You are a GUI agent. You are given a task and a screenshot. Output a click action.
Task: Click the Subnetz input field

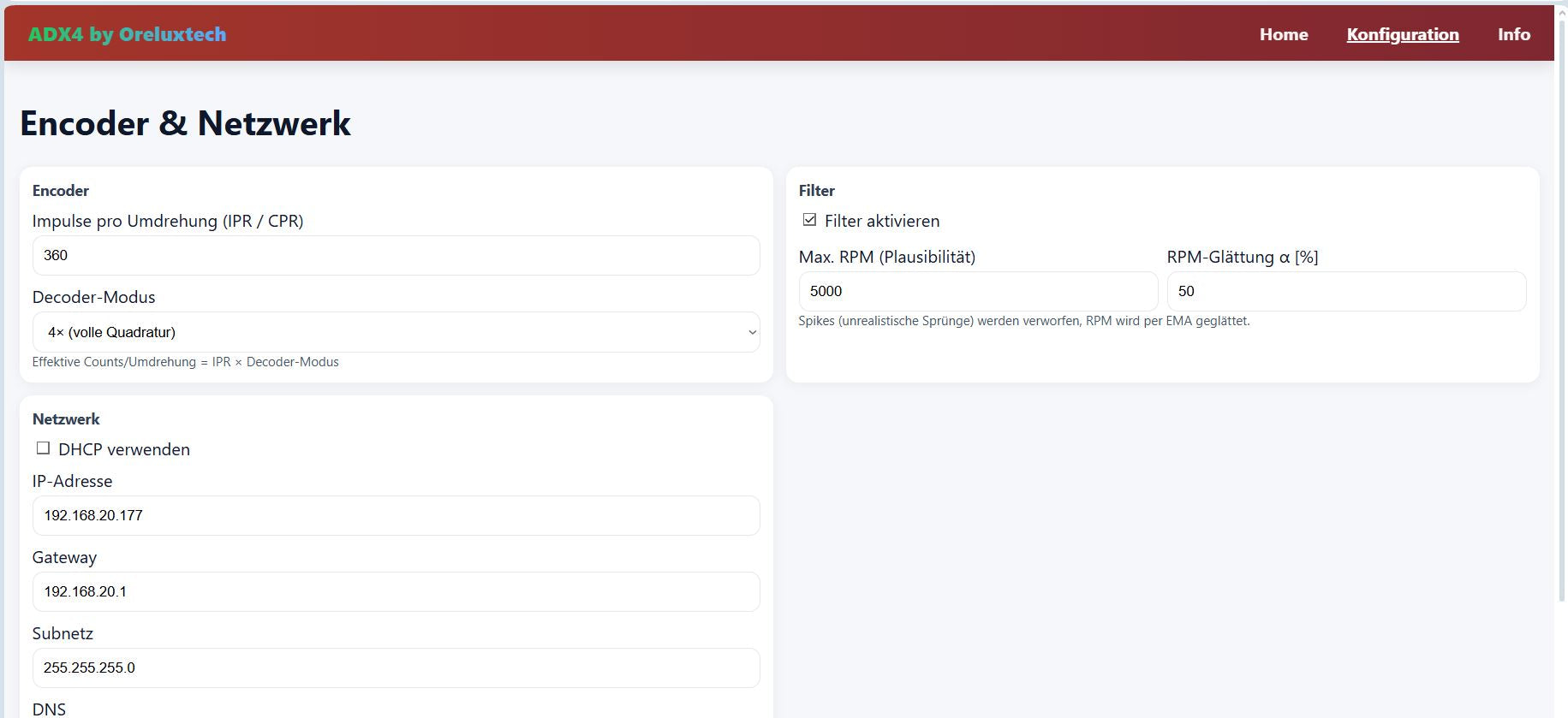pyautogui.click(x=396, y=668)
